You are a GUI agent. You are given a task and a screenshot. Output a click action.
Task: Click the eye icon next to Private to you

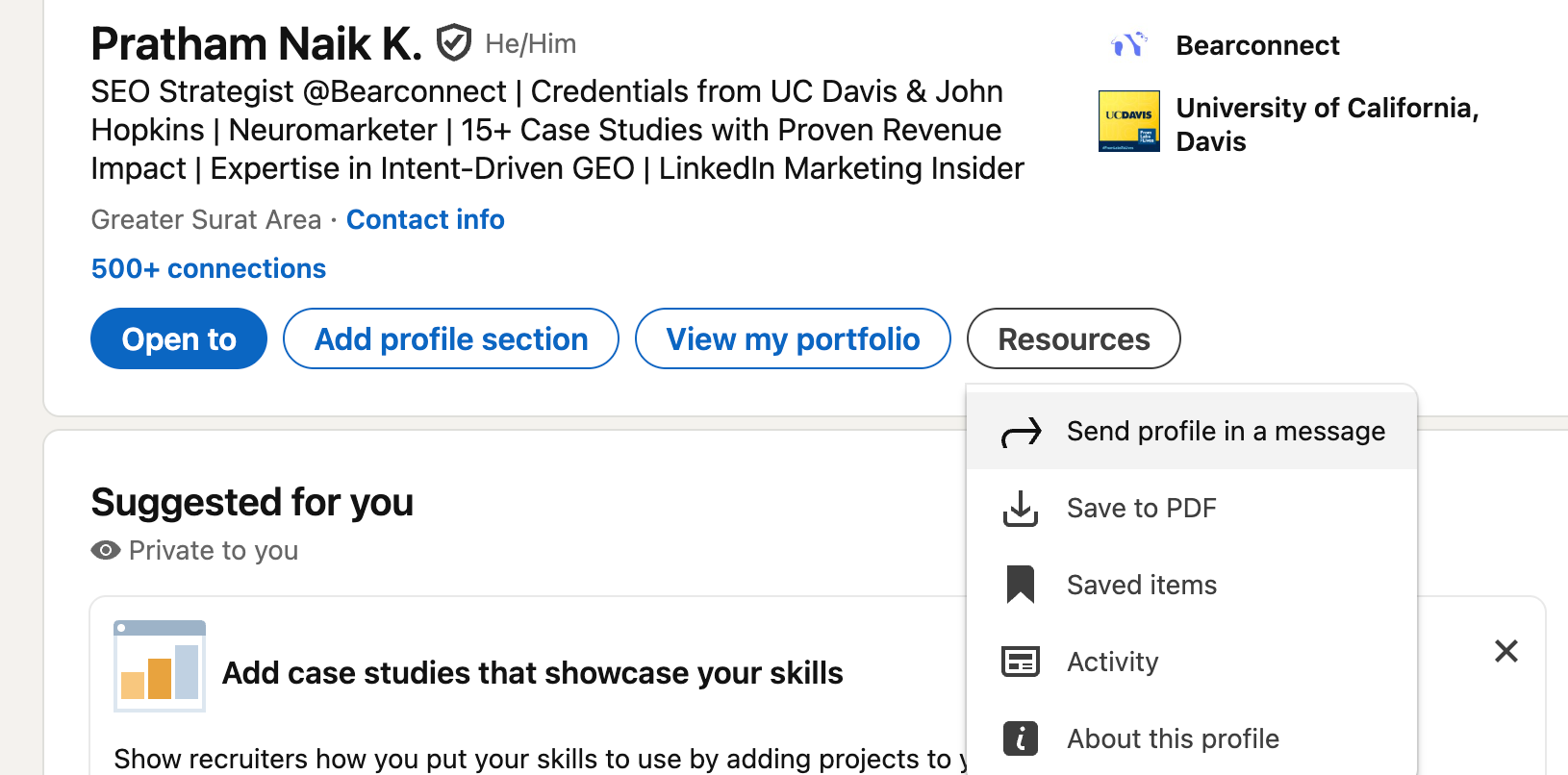[x=106, y=550]
